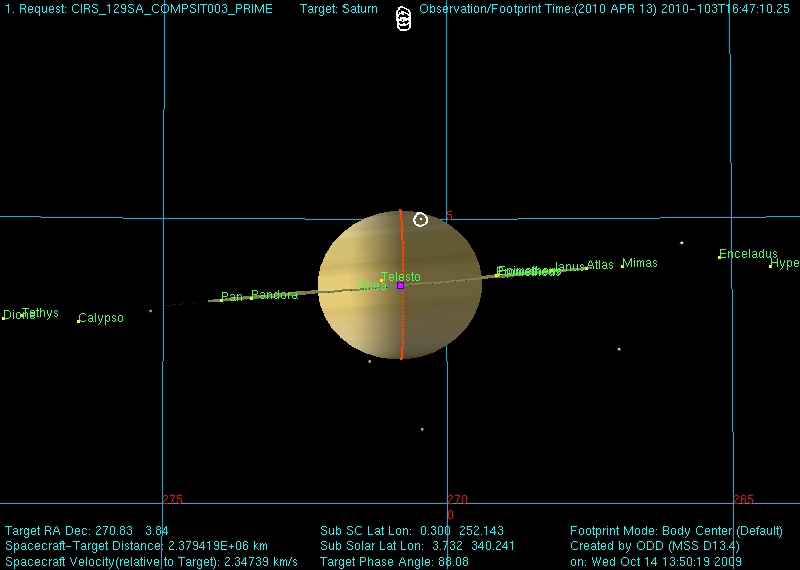Image resolution: width=800 pixels, height=570 pixels.
Task: Click the Target: Saturn header text
Action: [338, 9]
